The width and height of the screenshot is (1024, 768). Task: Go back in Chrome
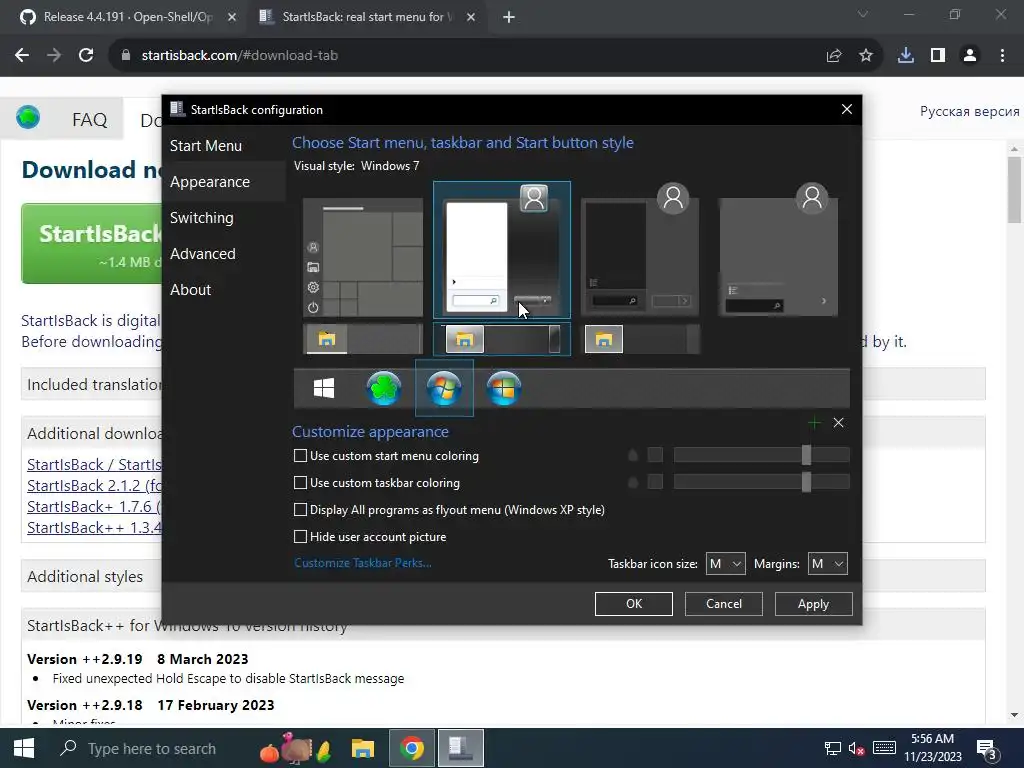pyautogui.click(x=22, y=56)
